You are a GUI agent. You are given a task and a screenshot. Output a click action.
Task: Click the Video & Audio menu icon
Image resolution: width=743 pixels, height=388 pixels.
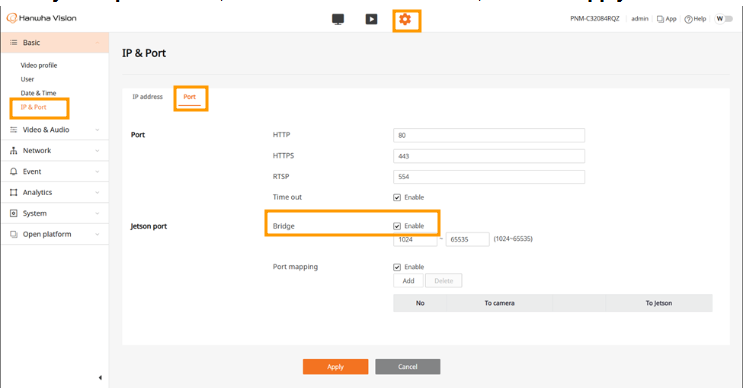14,130
